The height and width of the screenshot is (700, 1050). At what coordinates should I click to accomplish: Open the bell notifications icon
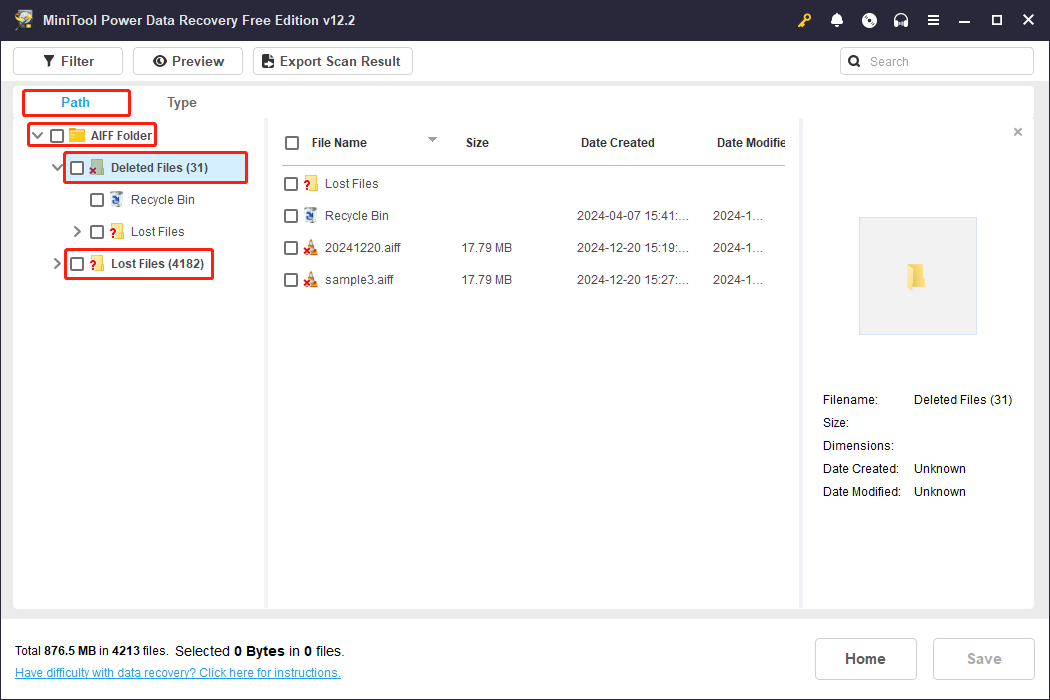click(x=837, y=21)
